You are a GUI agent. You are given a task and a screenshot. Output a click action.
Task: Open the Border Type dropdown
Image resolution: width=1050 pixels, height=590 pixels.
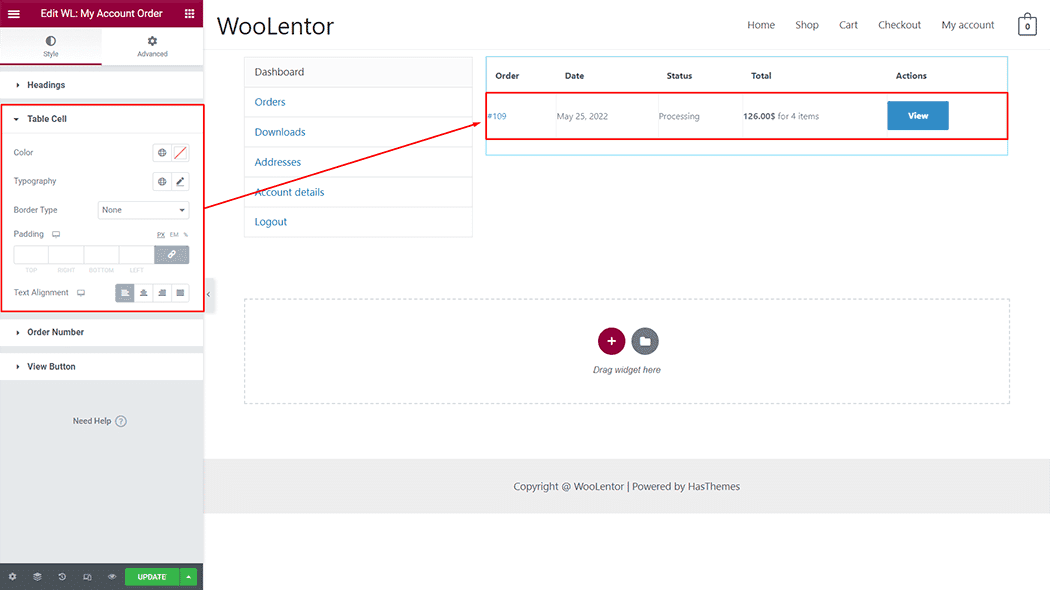tap(144, 210)
